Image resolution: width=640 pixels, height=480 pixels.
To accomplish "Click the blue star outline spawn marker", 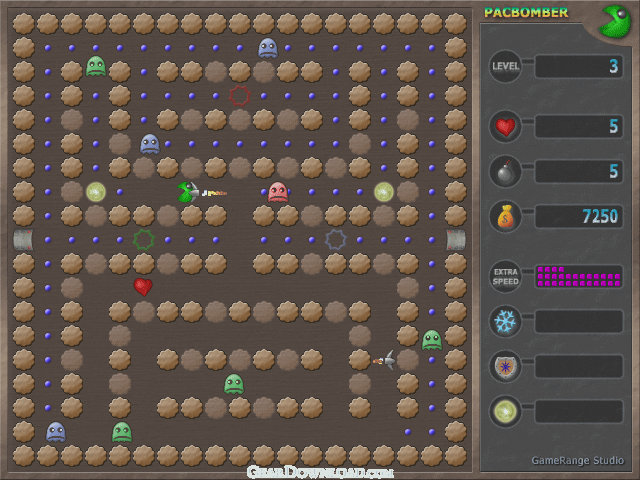I will pyautogui.click(x=336, y=240).
